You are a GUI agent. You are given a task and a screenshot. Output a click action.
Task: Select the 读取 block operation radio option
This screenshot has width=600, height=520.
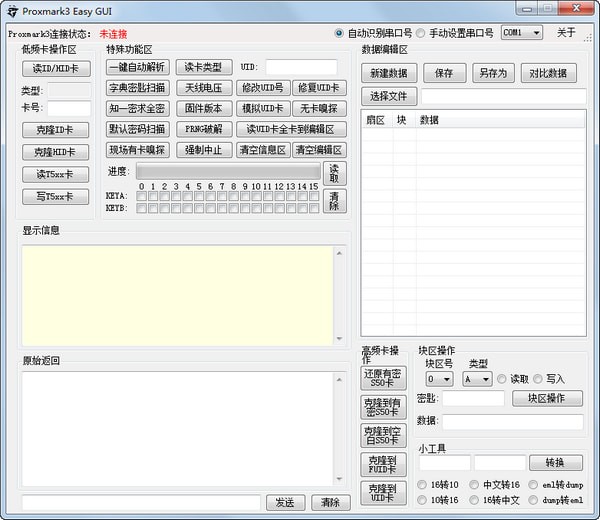(x=503, y=379)
